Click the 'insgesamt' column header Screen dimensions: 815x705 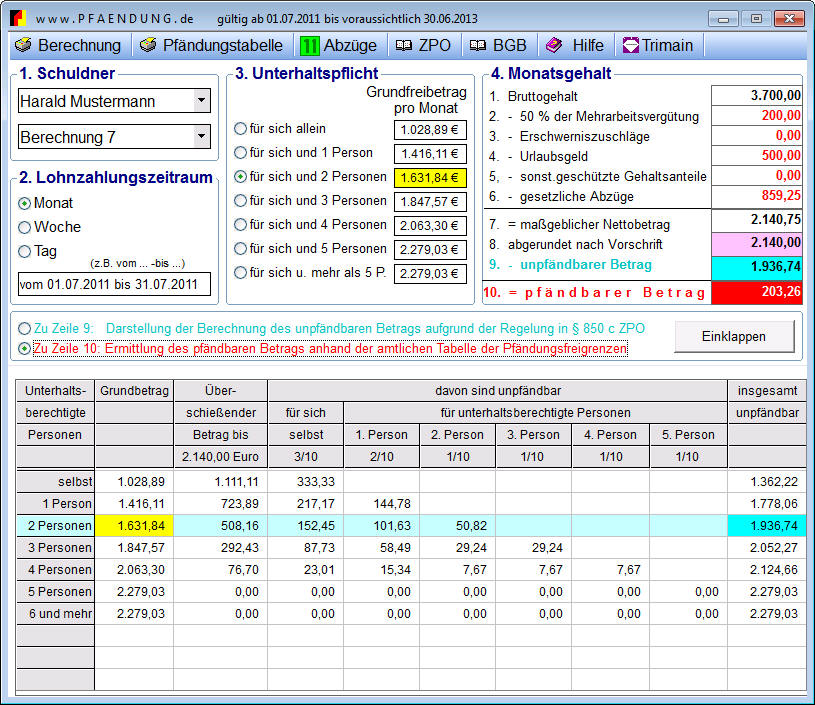click(x=767, y=390)
